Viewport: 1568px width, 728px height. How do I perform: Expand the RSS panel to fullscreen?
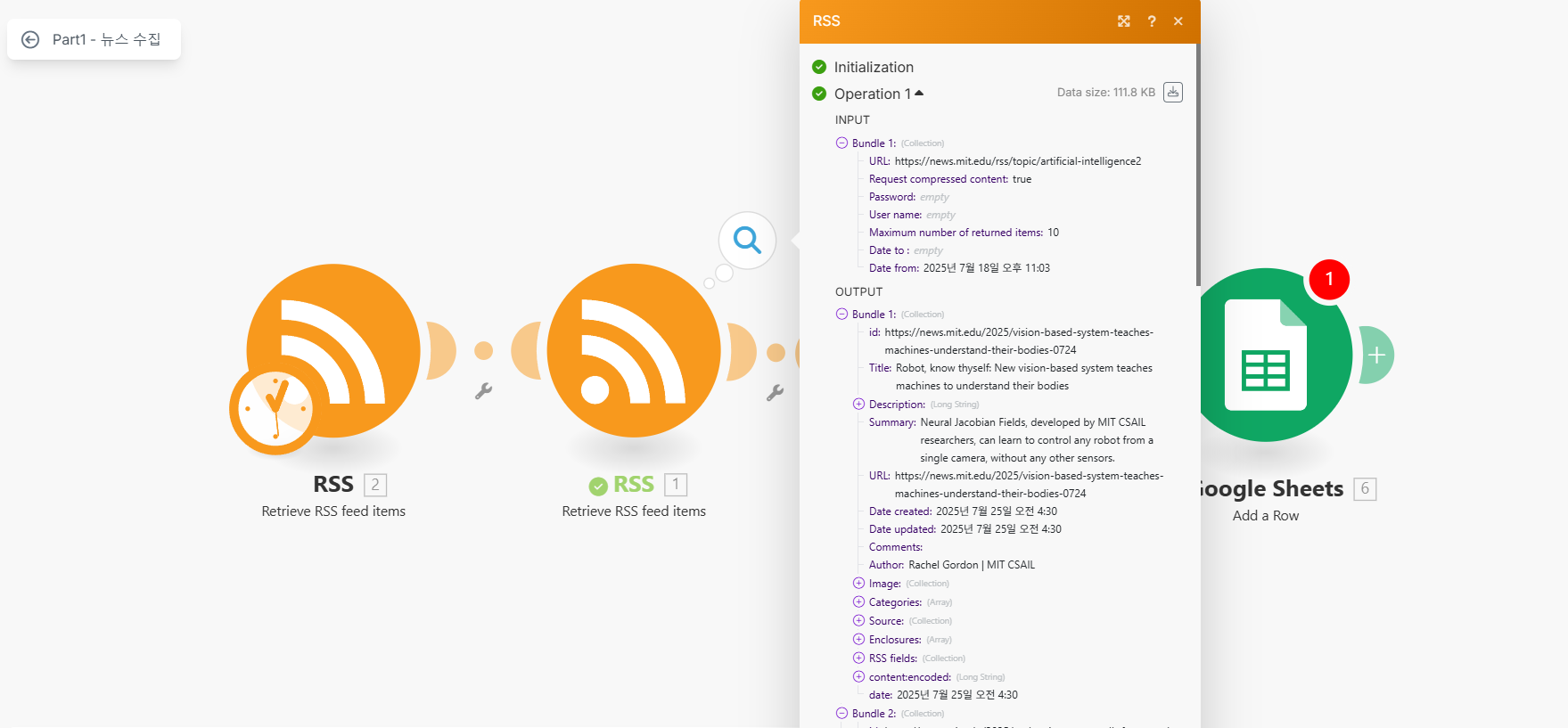pyautogui.click(x=1124, y=21)
